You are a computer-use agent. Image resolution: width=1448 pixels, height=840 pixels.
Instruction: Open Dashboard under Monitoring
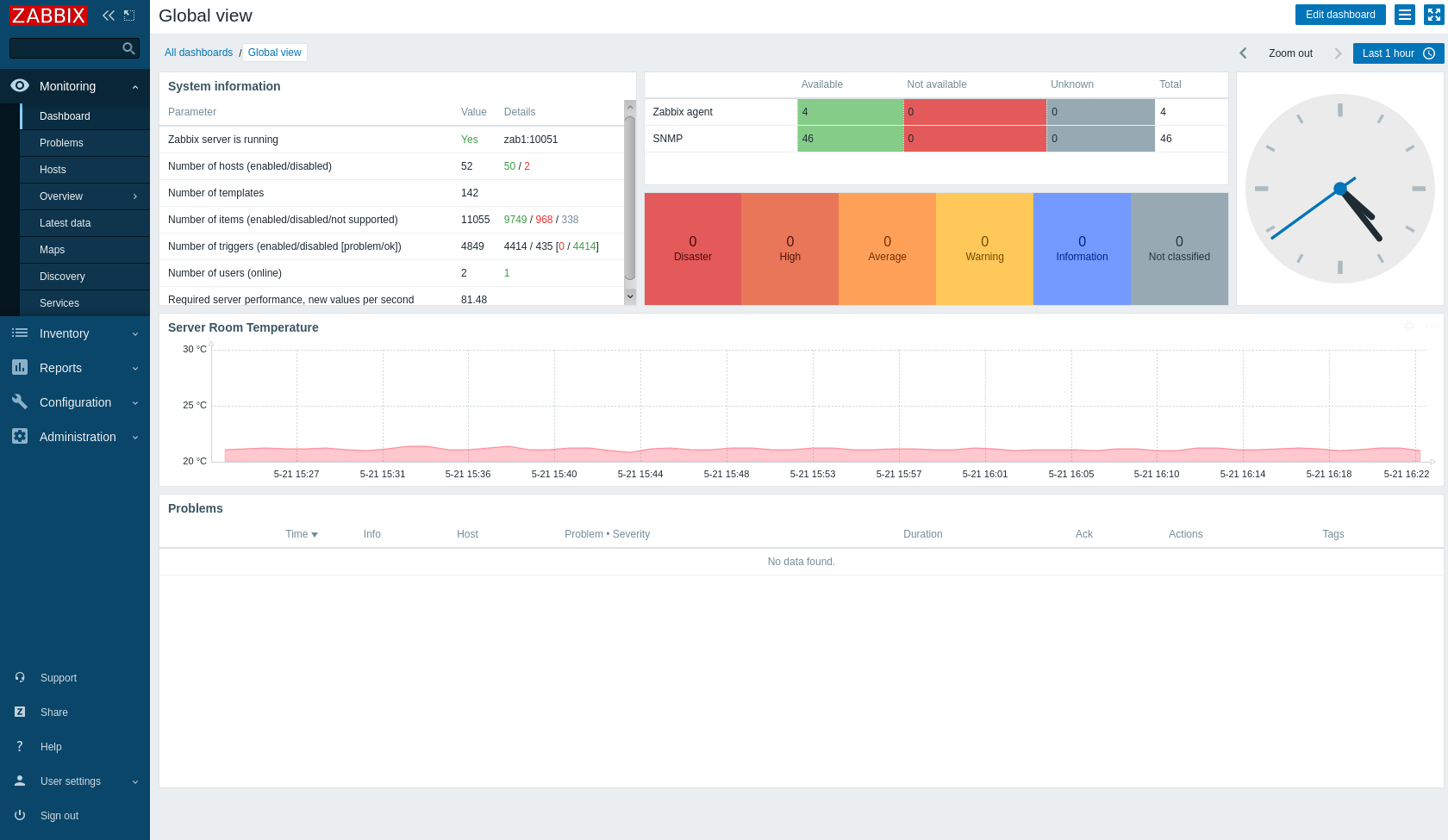[x=85, y=116]
